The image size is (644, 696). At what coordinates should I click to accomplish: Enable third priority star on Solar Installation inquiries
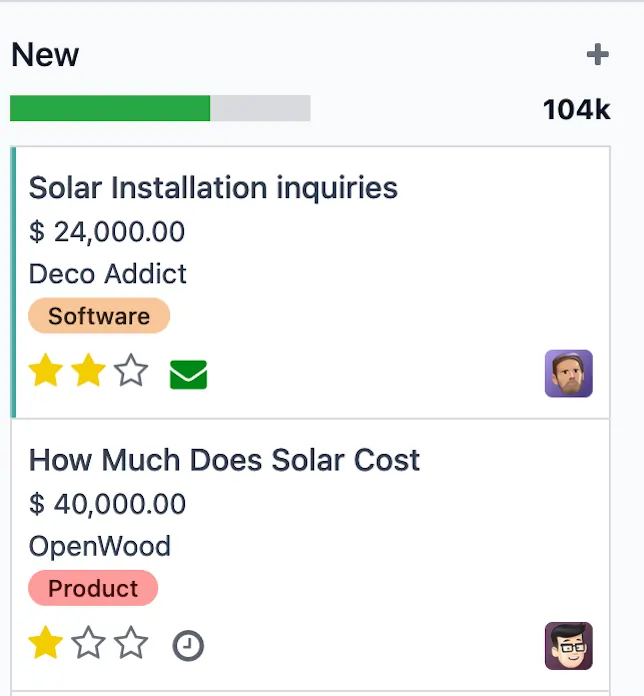click(x=131, y=370)
